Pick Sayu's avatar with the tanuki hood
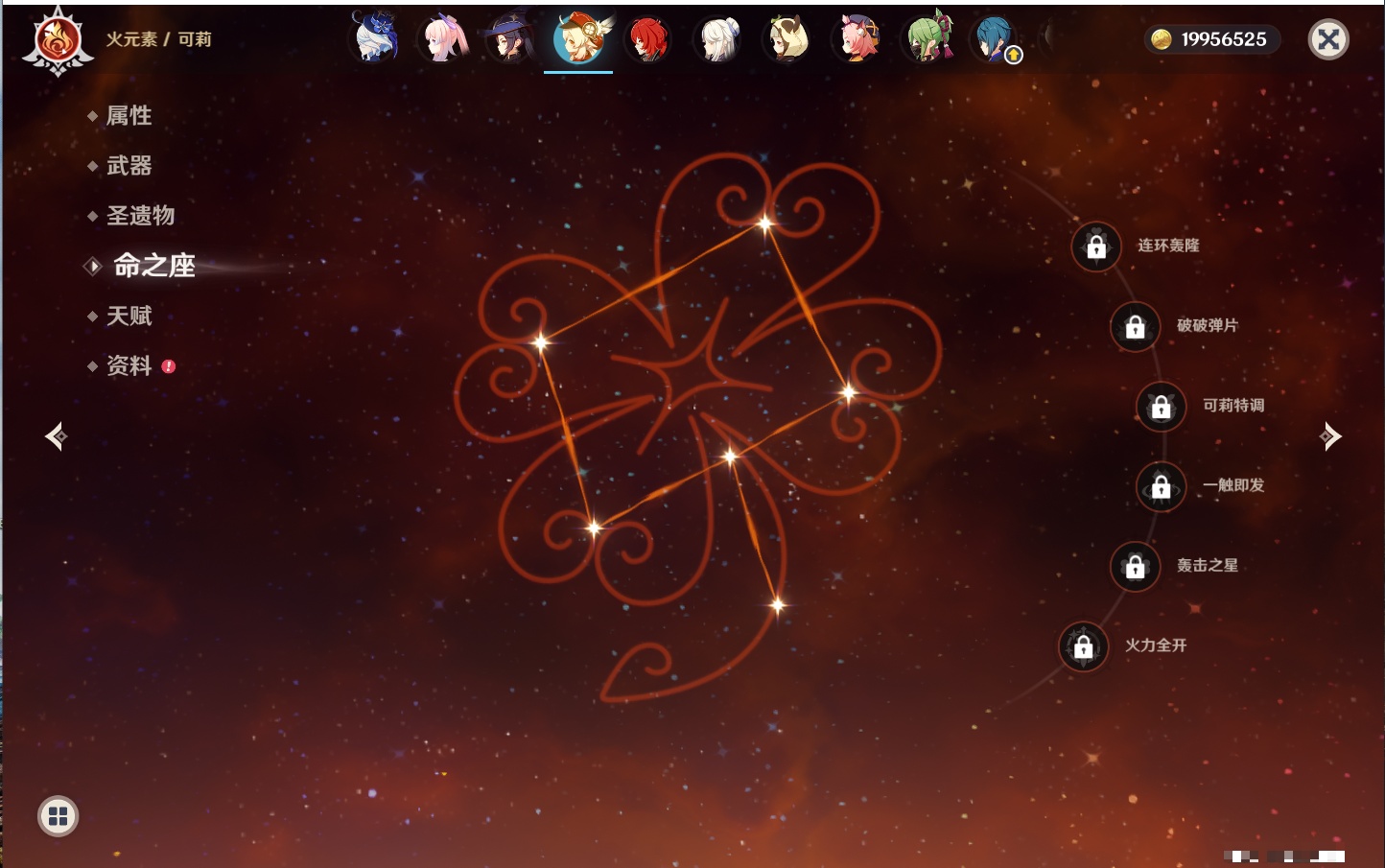The width and height of the screenshot is (1385, 868). [x=786, y=38]
